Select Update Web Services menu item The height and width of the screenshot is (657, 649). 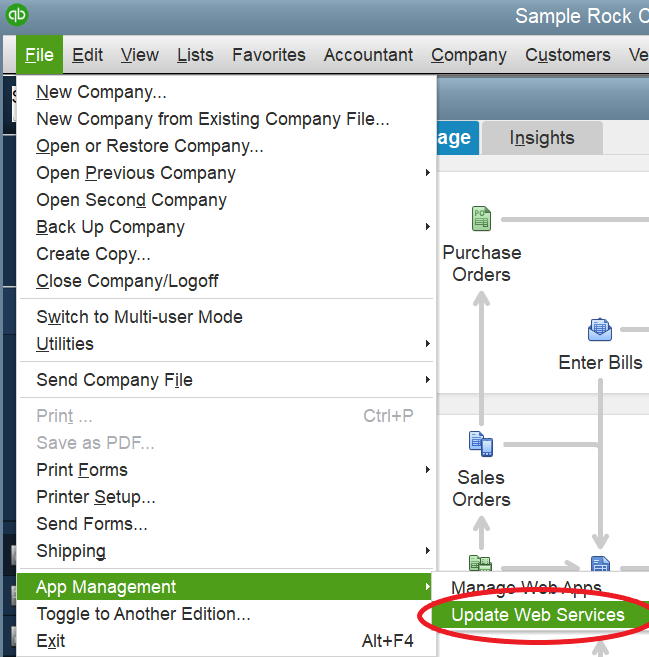tap(537, 615)
